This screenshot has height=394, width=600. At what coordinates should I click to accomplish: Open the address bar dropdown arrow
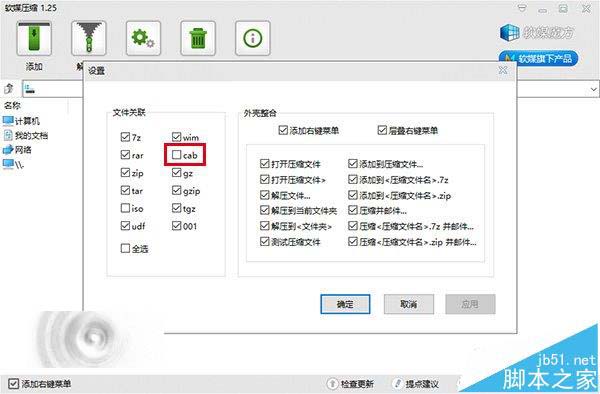(593, 90)
